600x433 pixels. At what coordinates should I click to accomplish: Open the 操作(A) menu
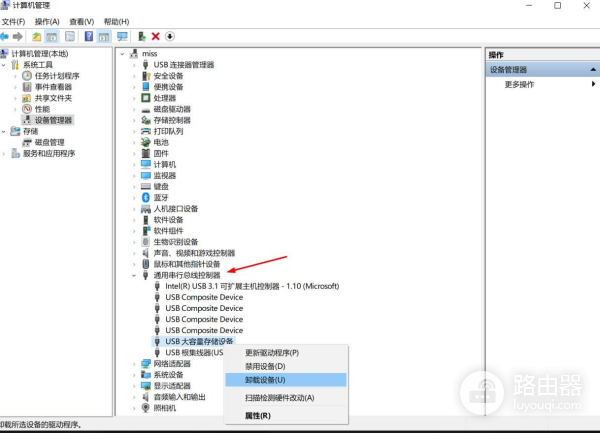click(x=46, y=20)
